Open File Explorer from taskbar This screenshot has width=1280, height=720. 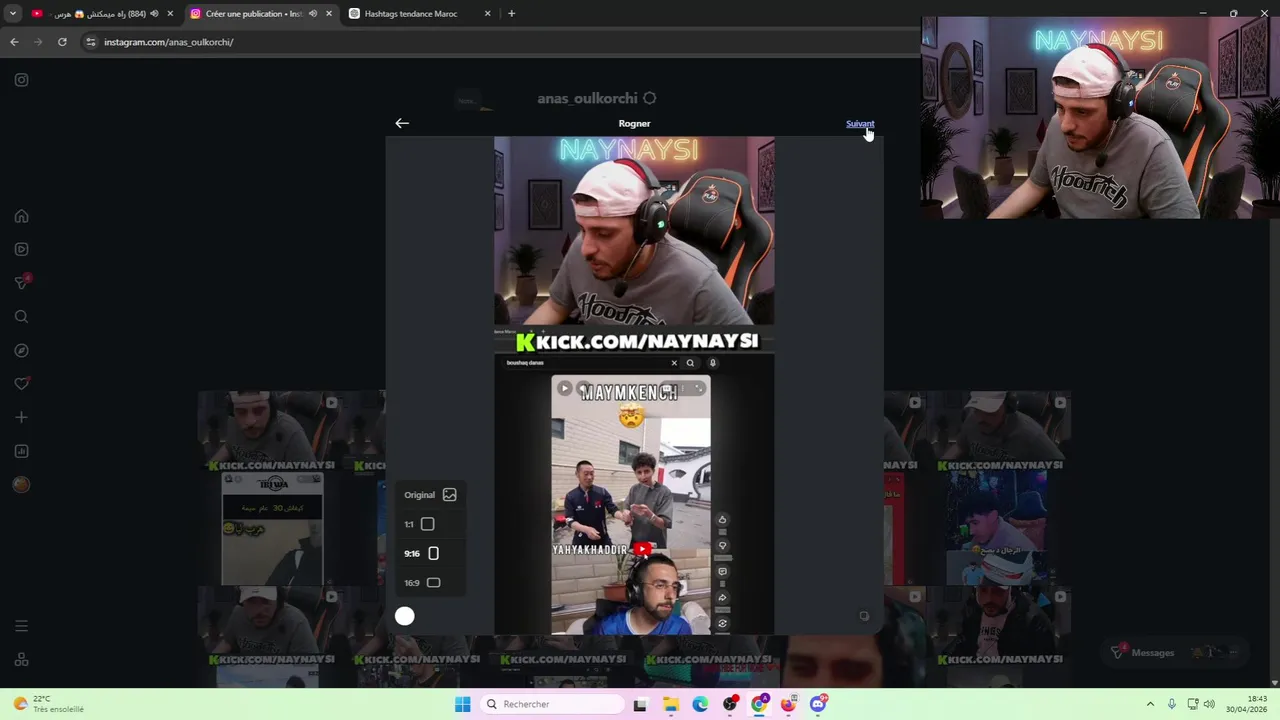670,704
